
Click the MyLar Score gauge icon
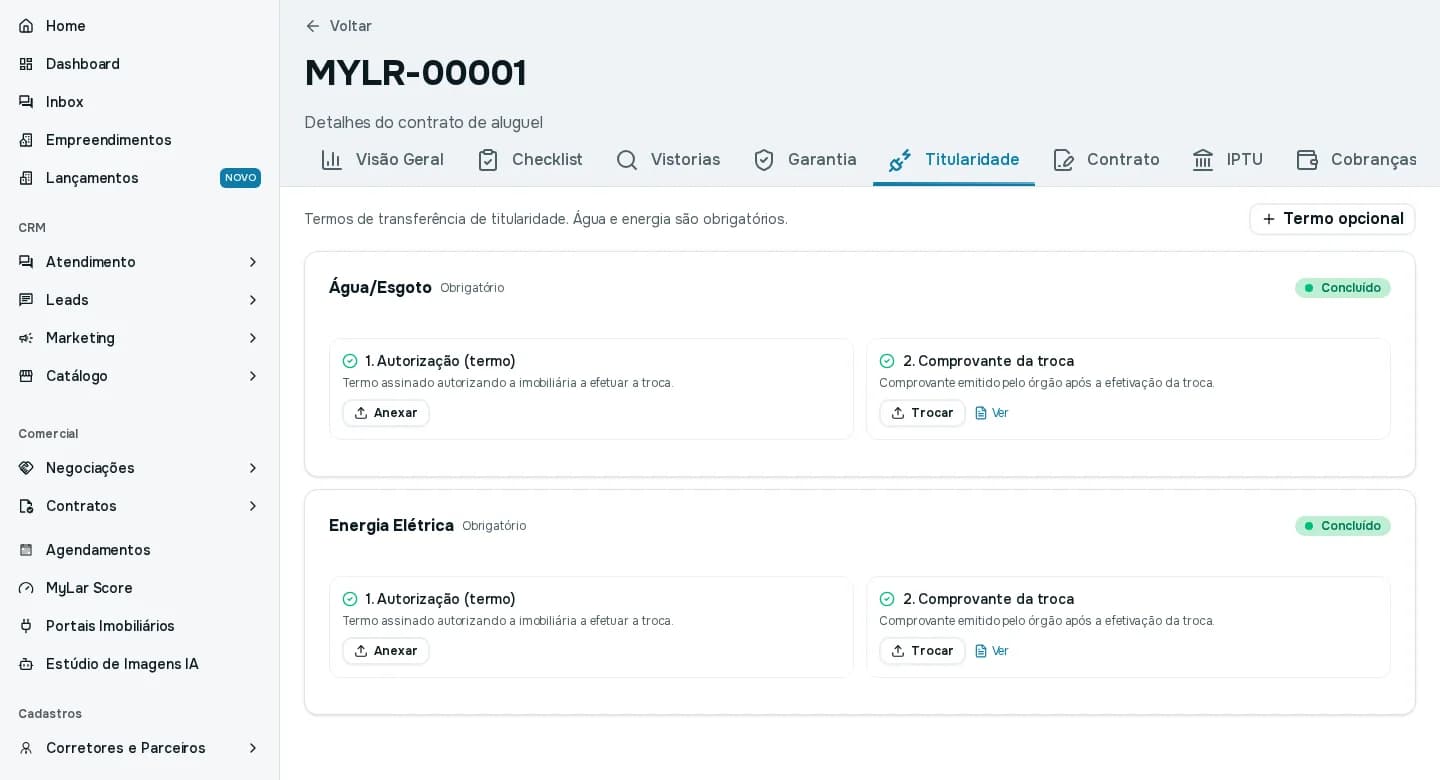point(26,588)
